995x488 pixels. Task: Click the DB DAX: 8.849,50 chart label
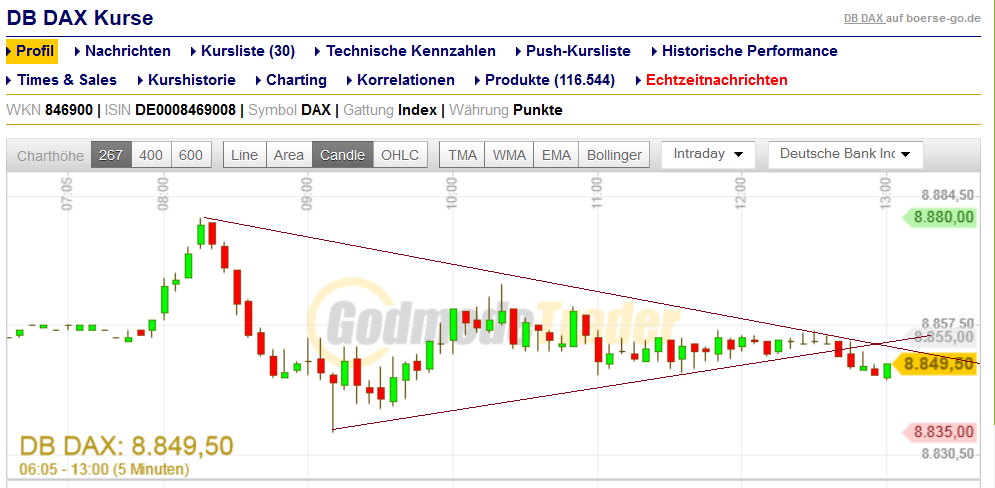126,445
